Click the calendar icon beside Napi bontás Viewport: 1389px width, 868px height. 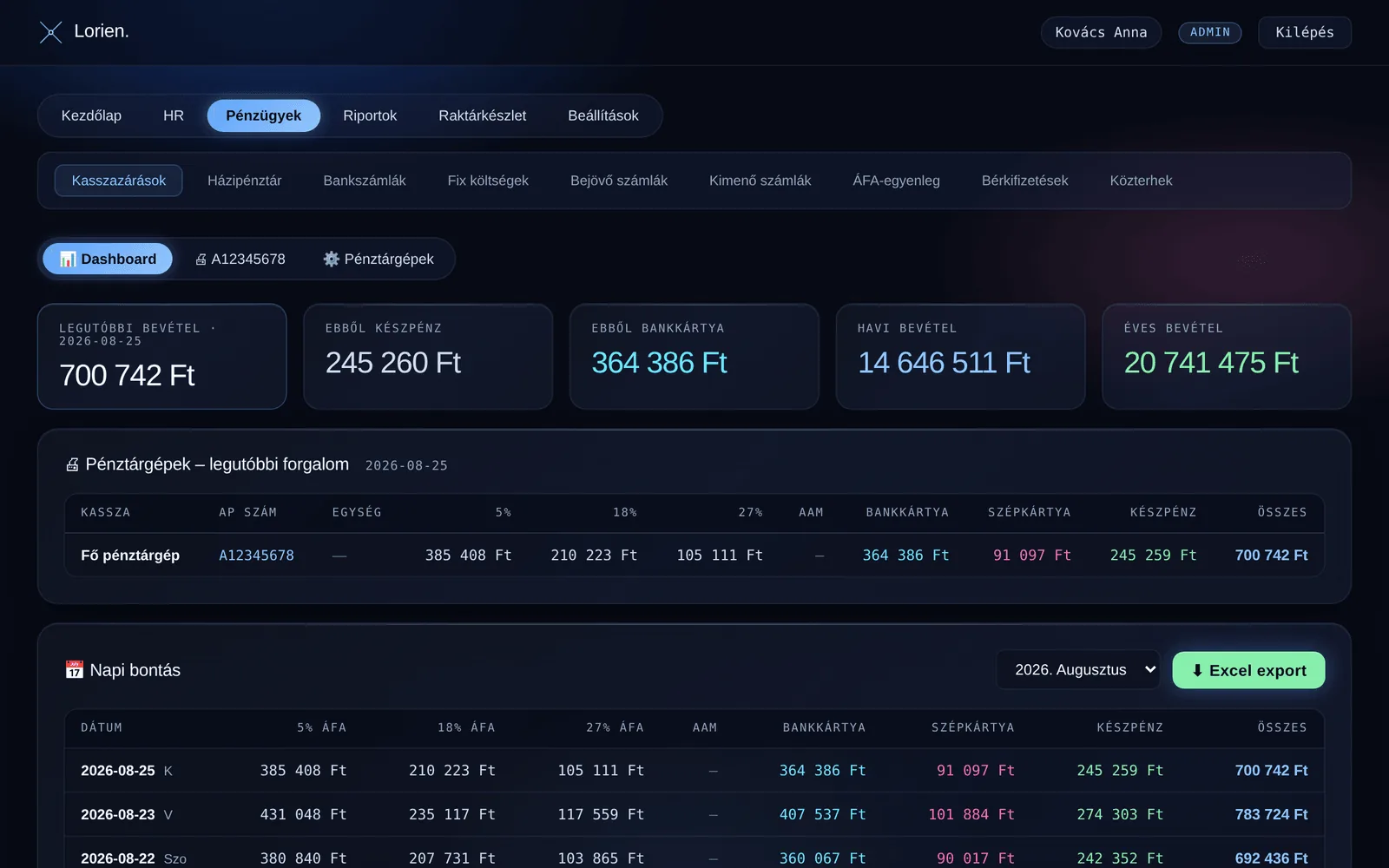[75, 670]
